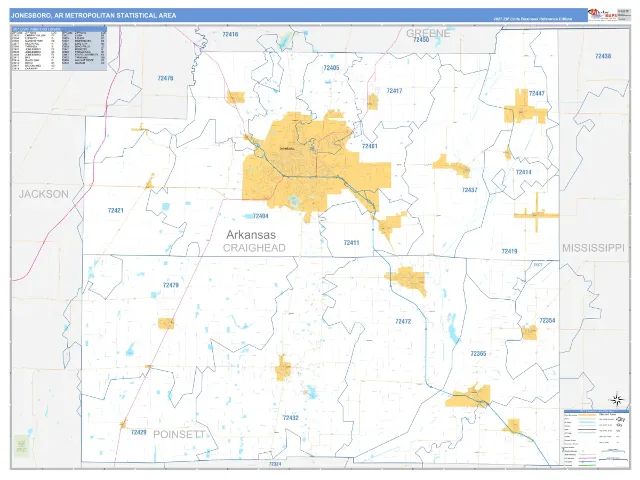The height and width of the screenshot is (480, 640).
Task: Select ZIP code label 72417
Action: [x=394, y=91]
